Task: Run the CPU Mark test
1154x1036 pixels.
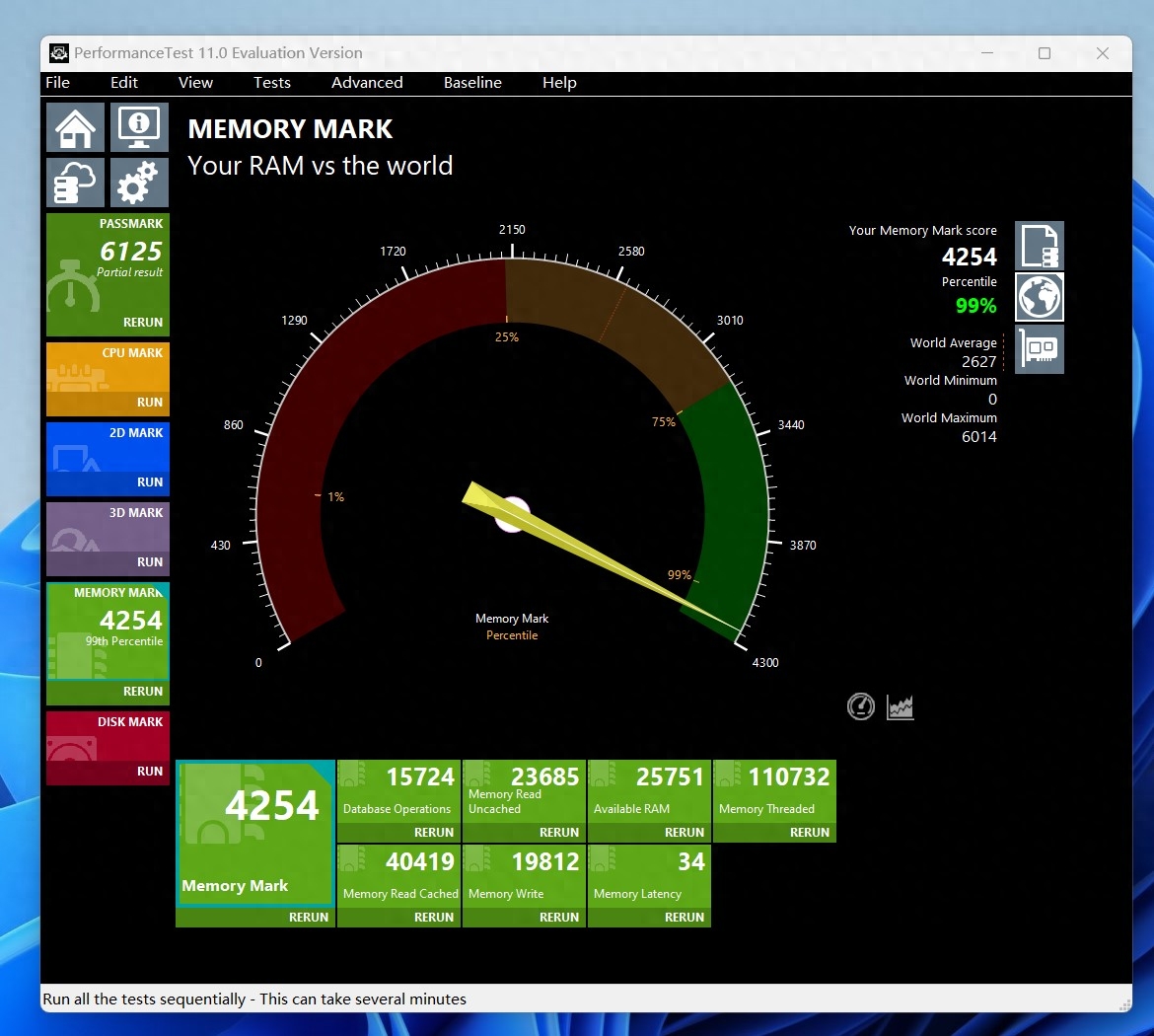Action: 150,403
